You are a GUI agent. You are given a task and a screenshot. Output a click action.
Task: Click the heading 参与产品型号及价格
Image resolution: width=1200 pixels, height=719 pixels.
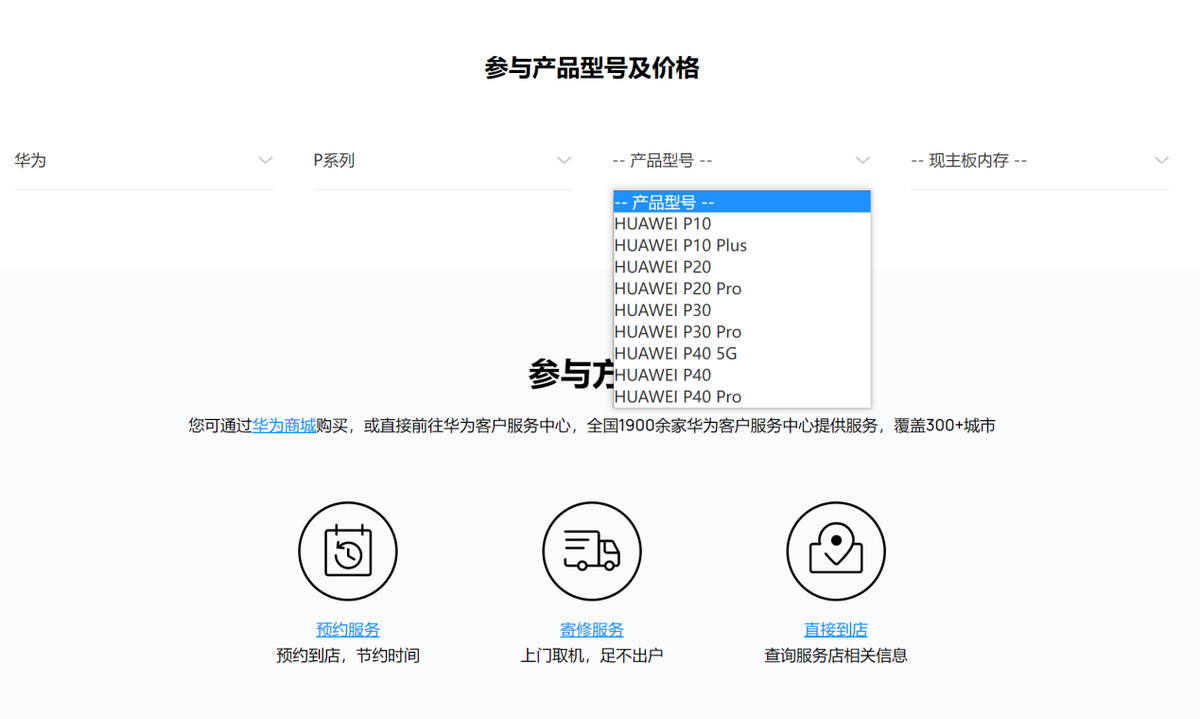click(x=592, y=68)
